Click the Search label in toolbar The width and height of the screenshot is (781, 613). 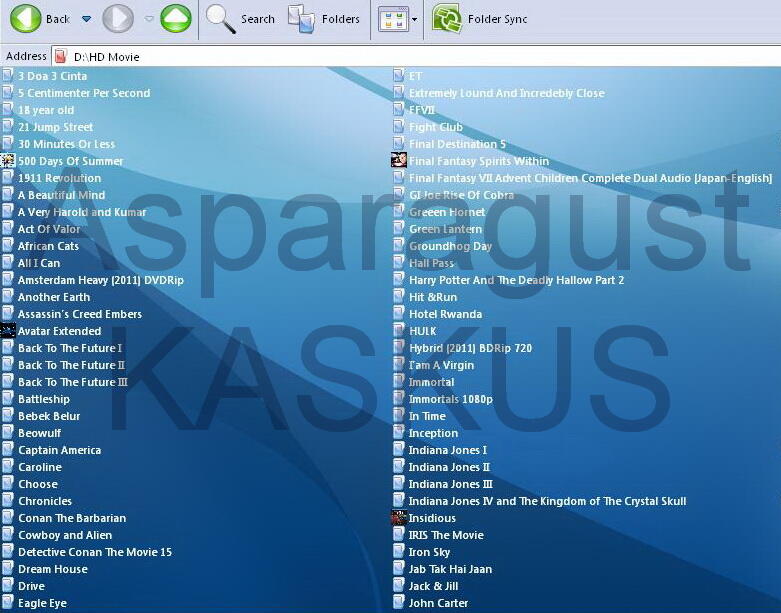258,19
